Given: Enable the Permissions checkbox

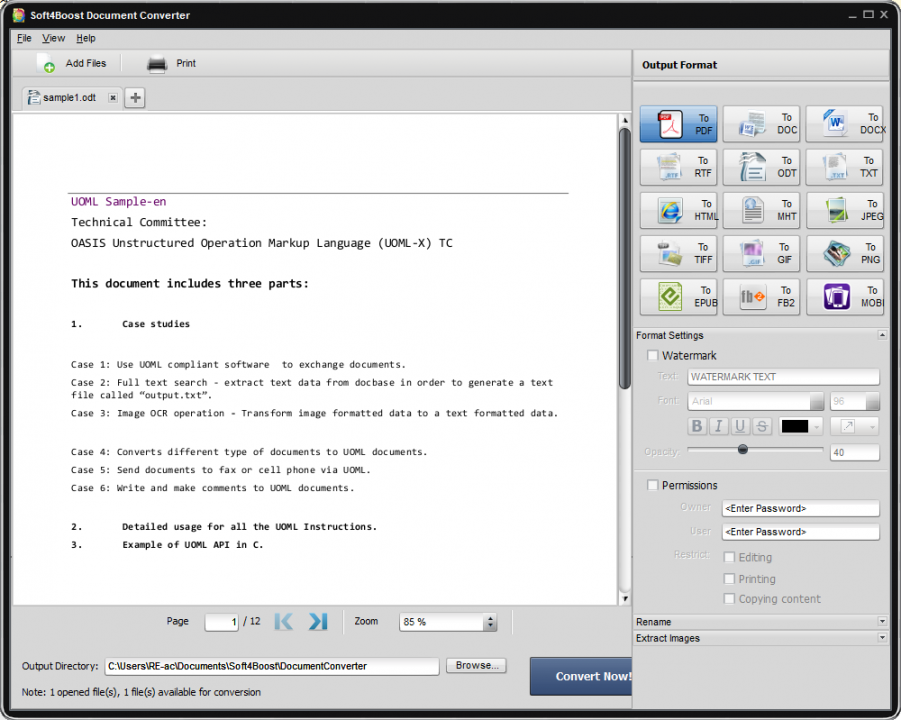Looking at the screenshot, I should (x=652, y=486).
